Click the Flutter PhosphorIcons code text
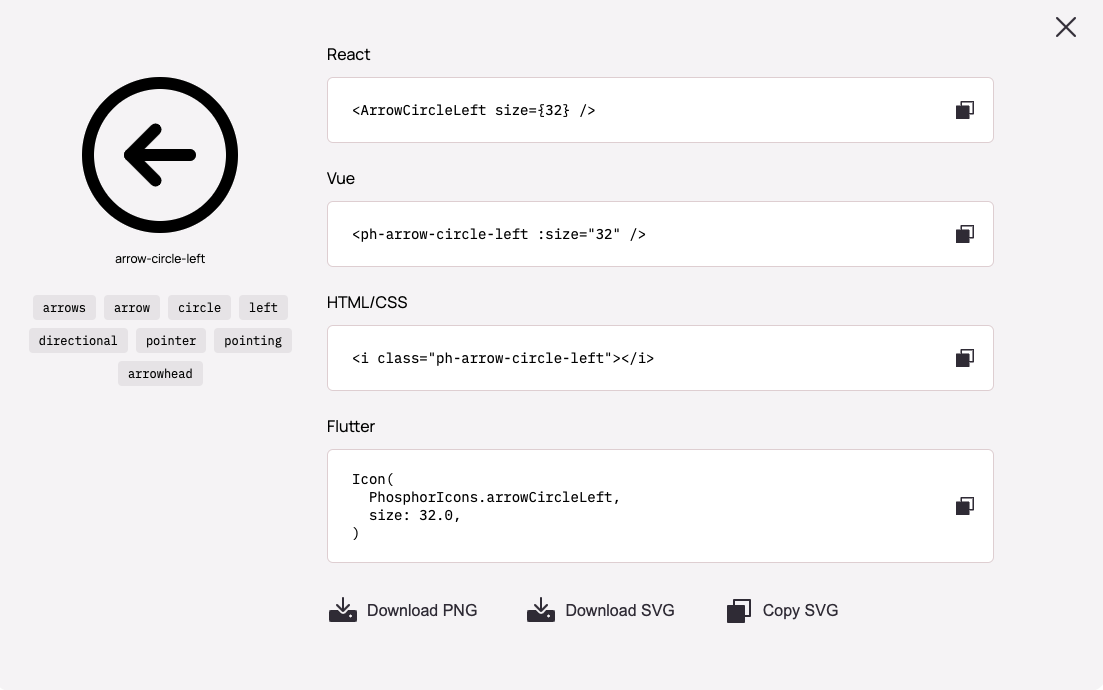The width and height of the screenshot is (1103, 690). pyautogui.click(x=494, y=497)
